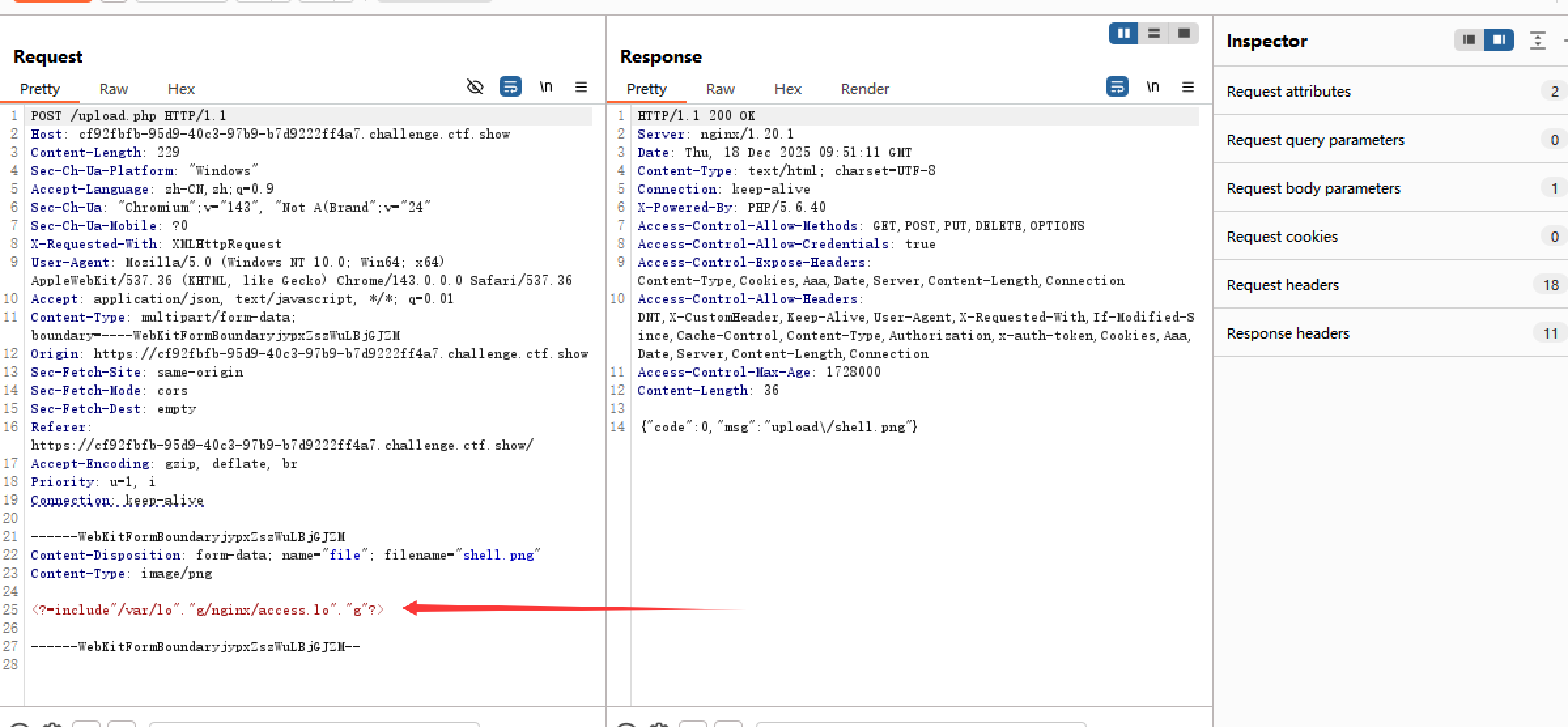The image size is (1568, 727).
Task: Toggle word wrap in Response panel
Action: (x=1117, y=87)
